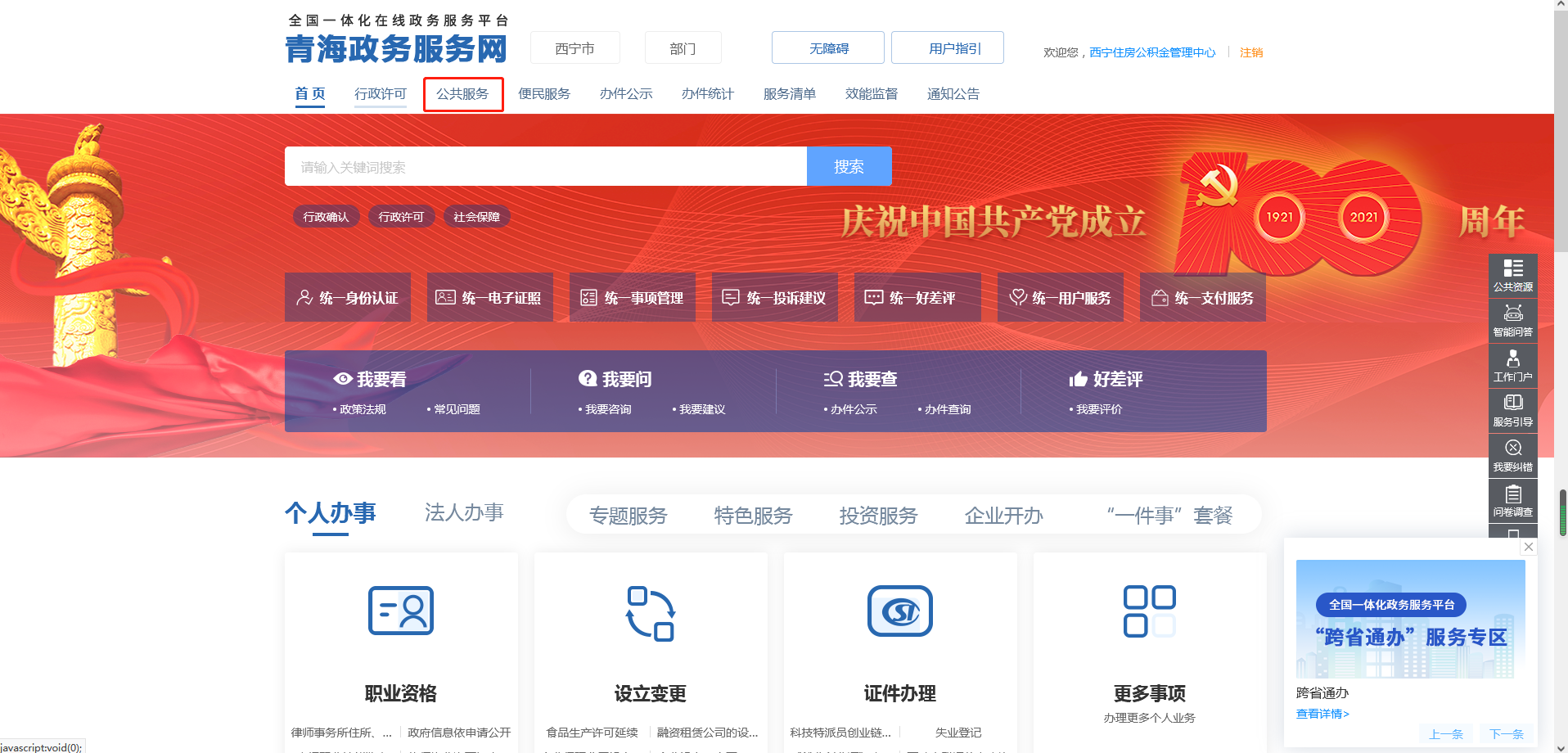The height and width of the screenshot is (753, 1568).
Task: Click the 无障碍 accessibility button
Action: coord(828,47)
